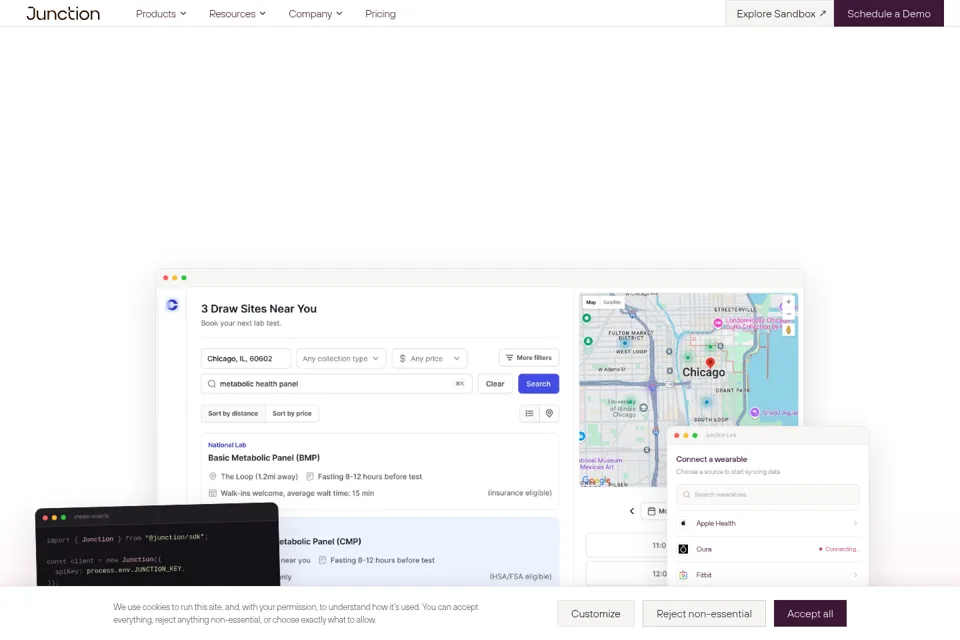Select Sort by price
Viewport: 960px width, 640px height.
pos(292,413)
